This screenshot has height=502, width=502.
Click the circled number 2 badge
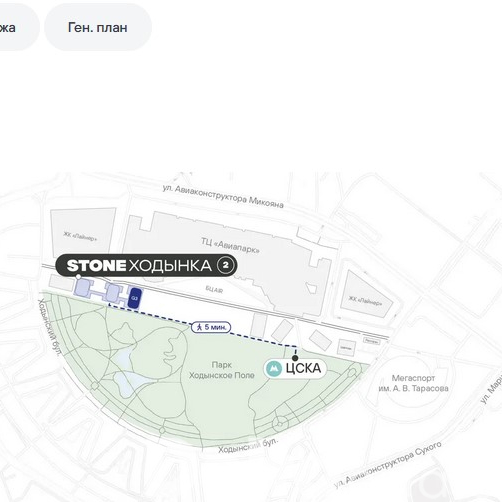[226, 265]
